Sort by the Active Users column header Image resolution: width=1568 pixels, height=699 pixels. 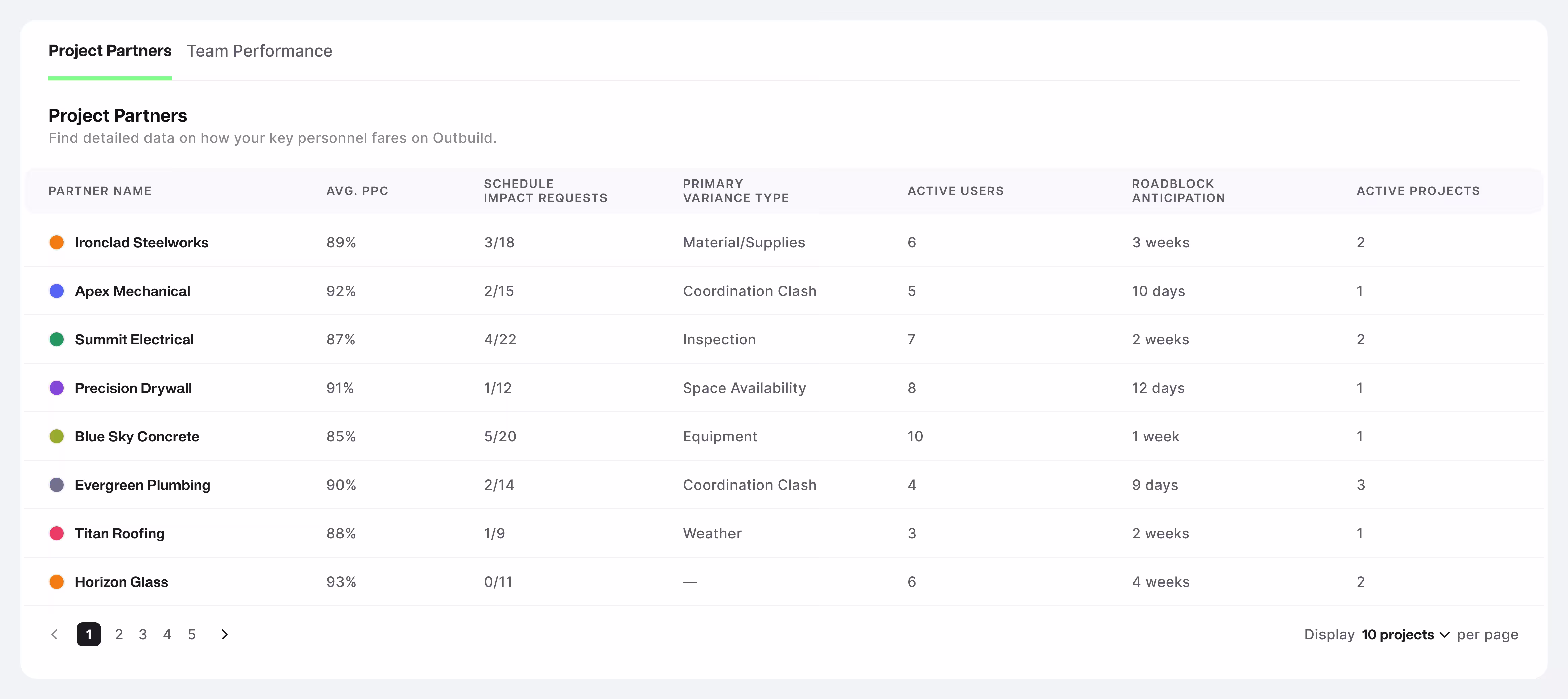(955, 191)
